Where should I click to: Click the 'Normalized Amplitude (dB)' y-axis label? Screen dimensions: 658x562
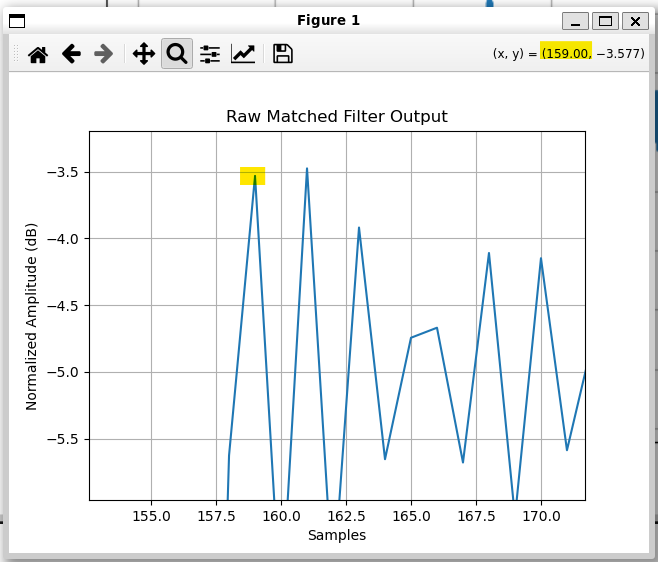31,316
